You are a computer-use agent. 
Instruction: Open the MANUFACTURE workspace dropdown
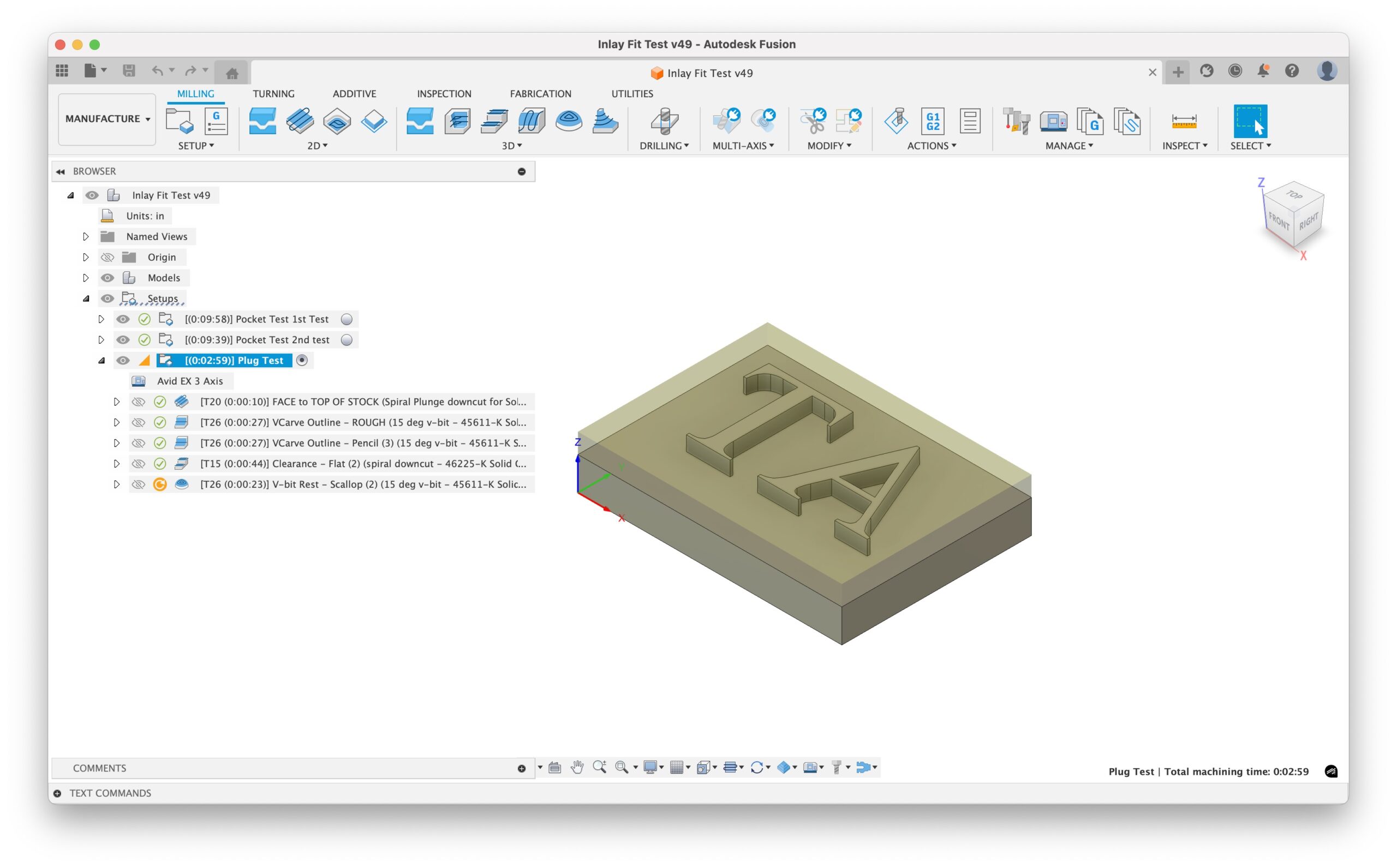pos(107,119)
